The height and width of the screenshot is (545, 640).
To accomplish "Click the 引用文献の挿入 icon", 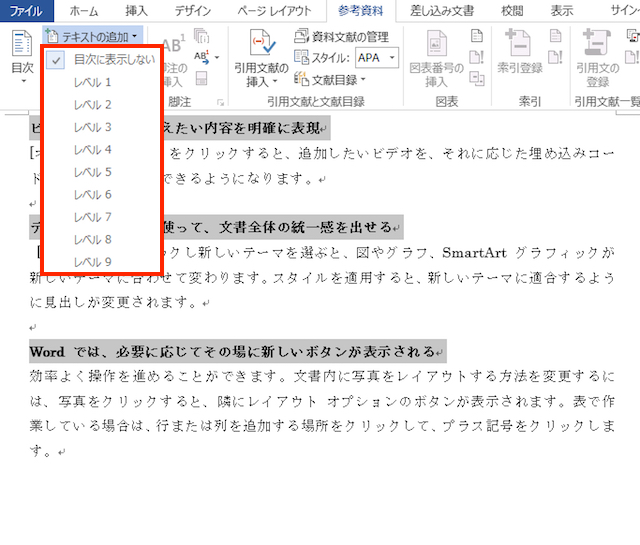I will (261, 43).
